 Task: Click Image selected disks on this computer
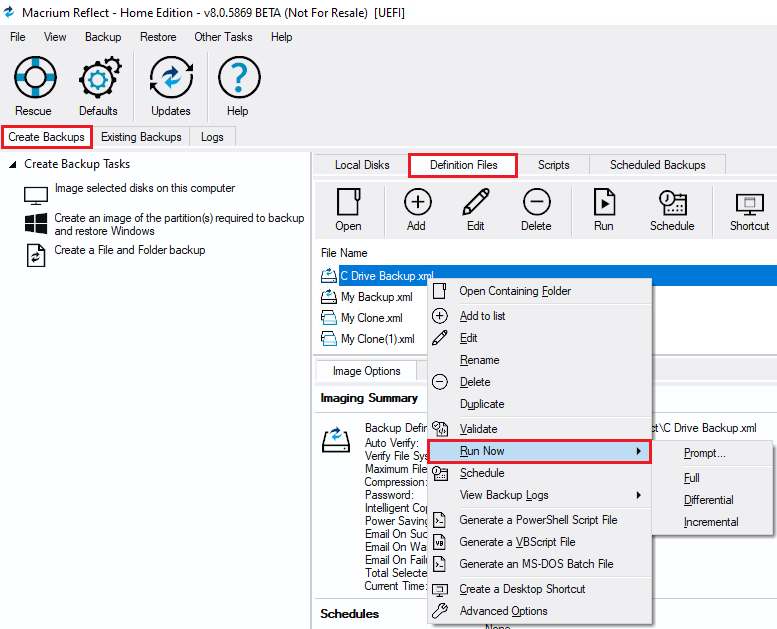[x=145, y=188]
